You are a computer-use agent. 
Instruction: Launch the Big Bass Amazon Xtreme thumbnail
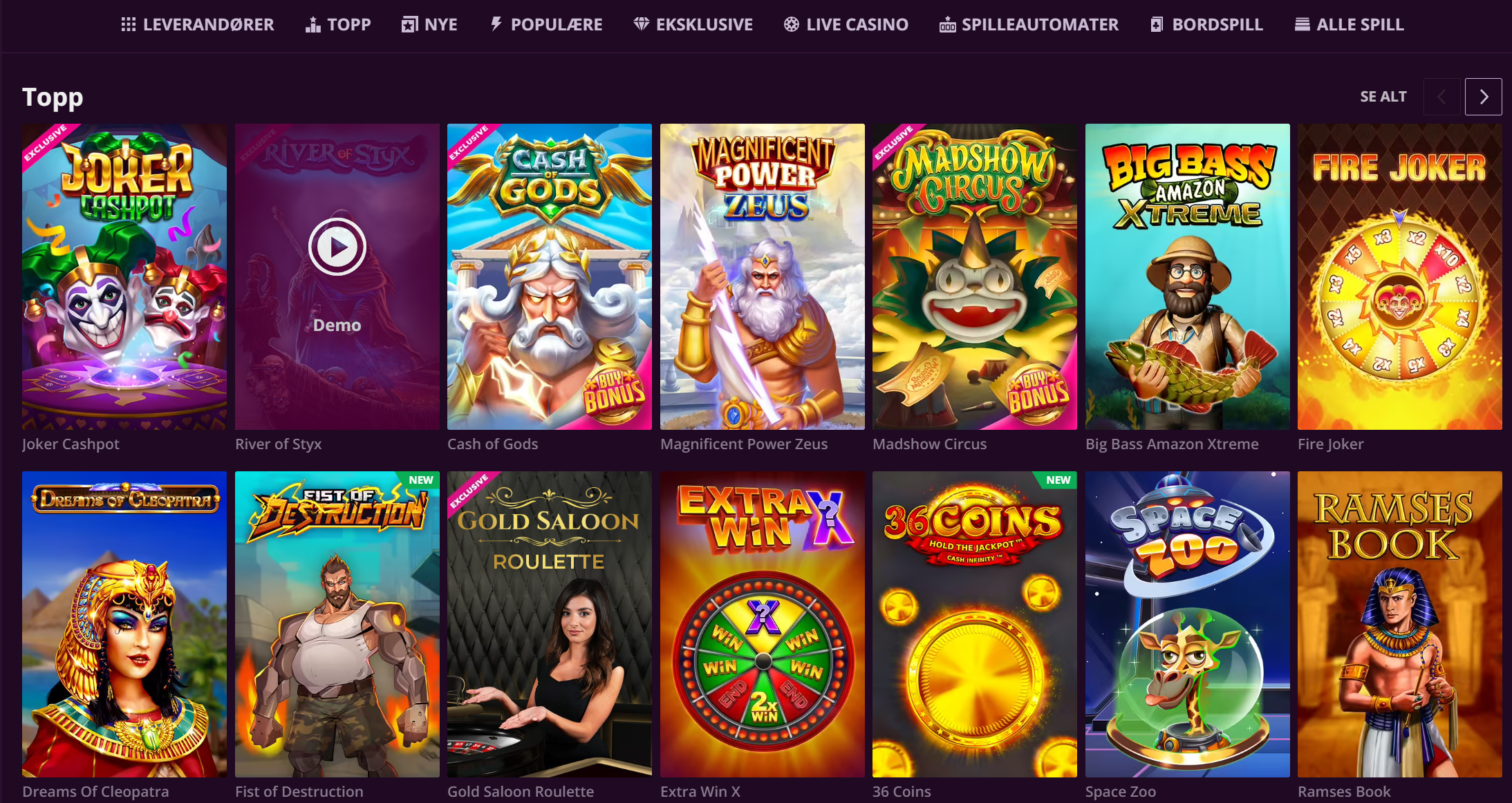coord(1187,276)
